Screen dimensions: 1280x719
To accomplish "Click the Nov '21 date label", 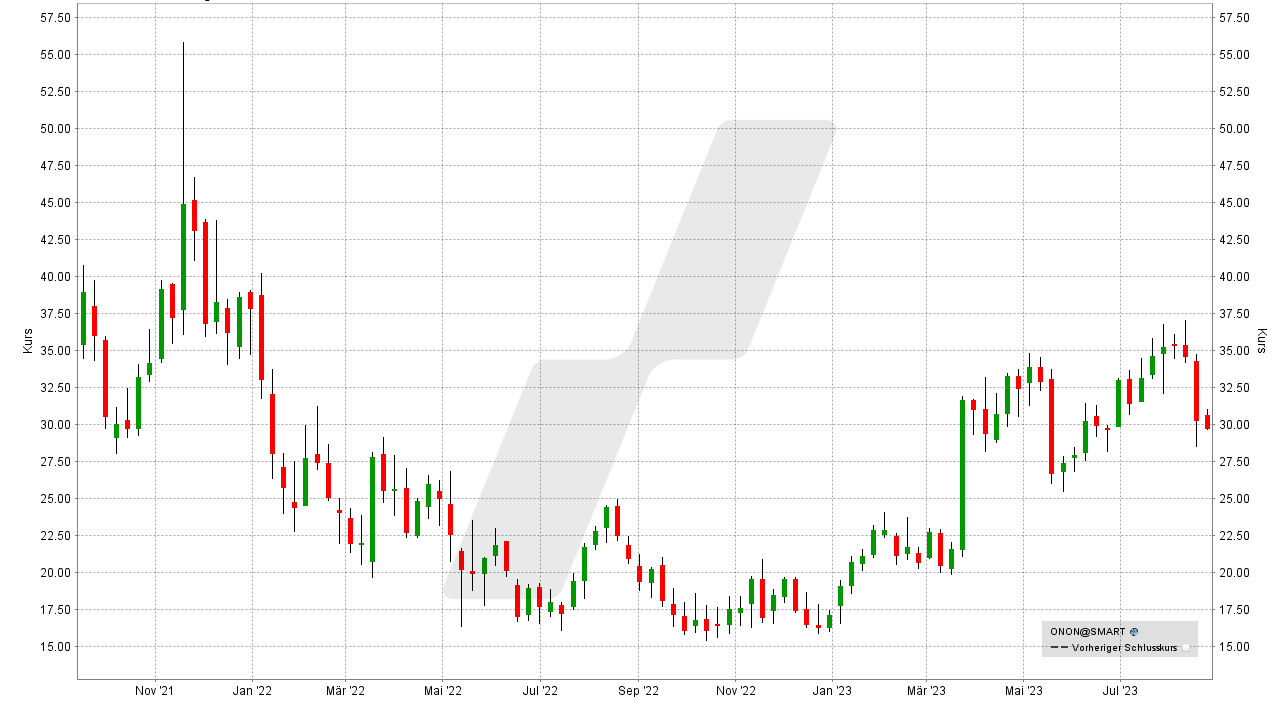I will click(x=155, y=691).
